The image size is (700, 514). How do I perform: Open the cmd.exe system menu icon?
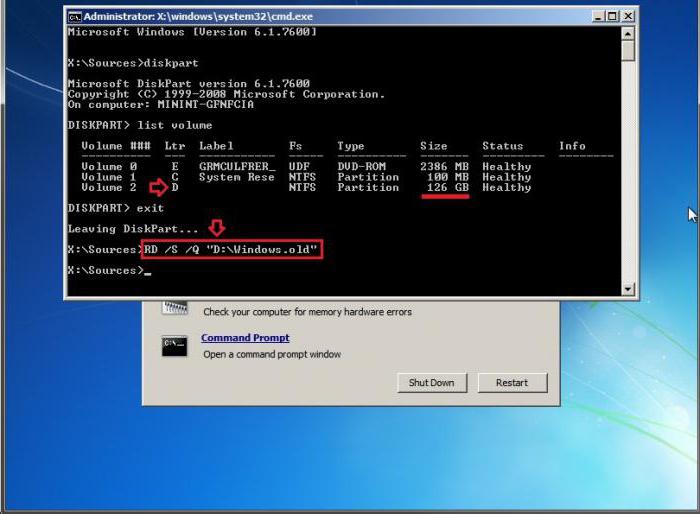[x=75, y=16]
